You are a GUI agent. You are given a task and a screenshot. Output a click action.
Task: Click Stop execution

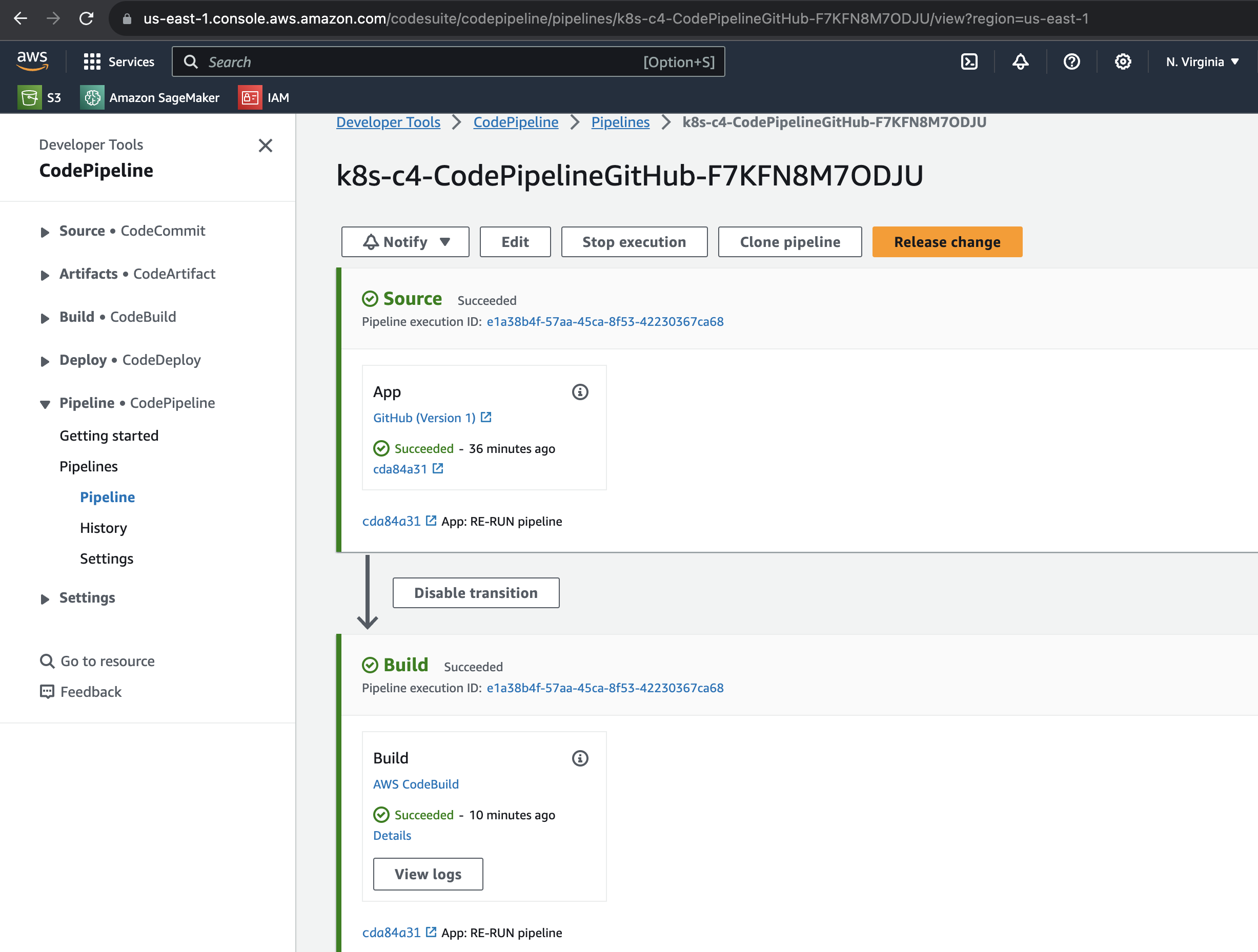coord(634,241)
